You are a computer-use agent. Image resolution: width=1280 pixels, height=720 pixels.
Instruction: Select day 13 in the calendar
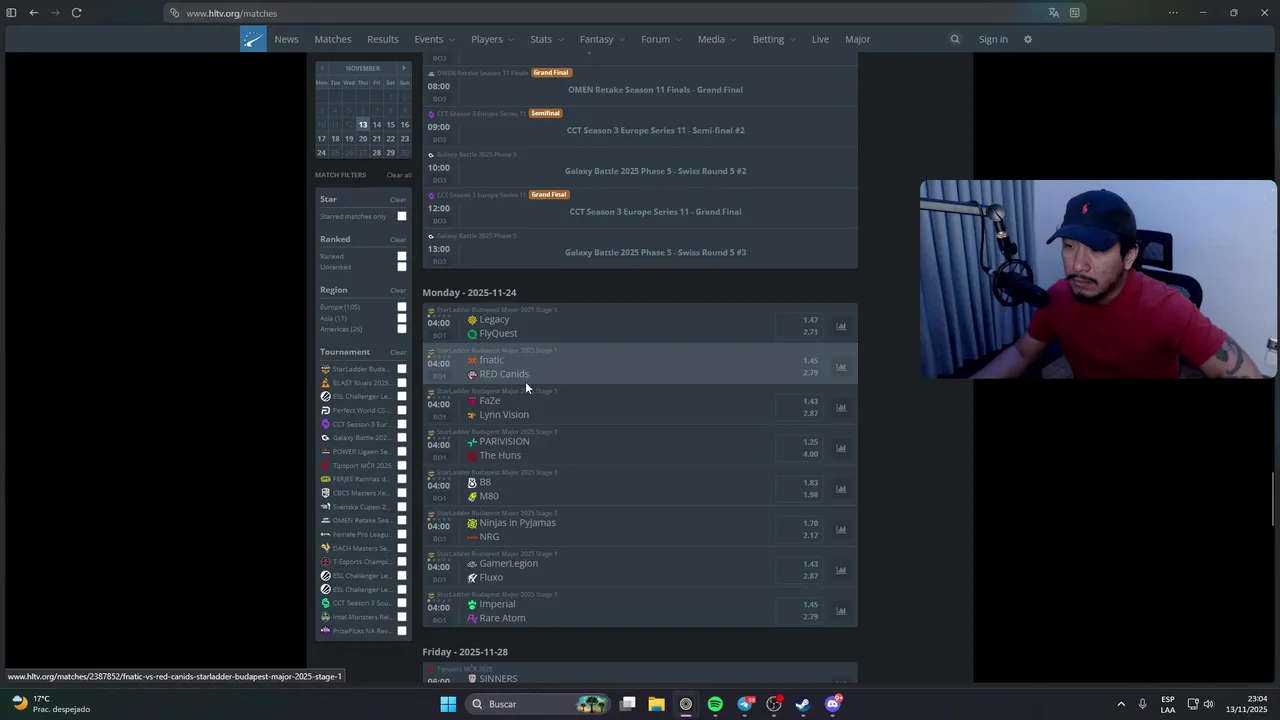pyautogui.click(x=363, y=125)
